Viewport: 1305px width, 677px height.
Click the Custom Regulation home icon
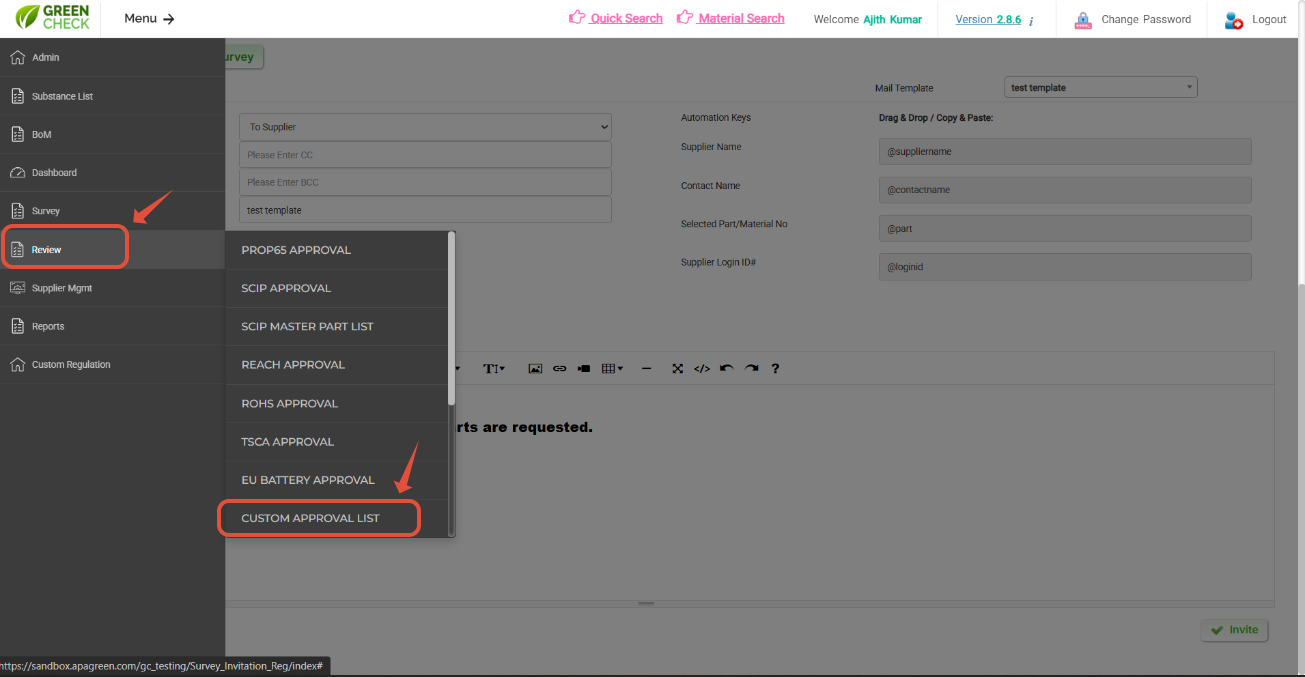pos(17,364)
